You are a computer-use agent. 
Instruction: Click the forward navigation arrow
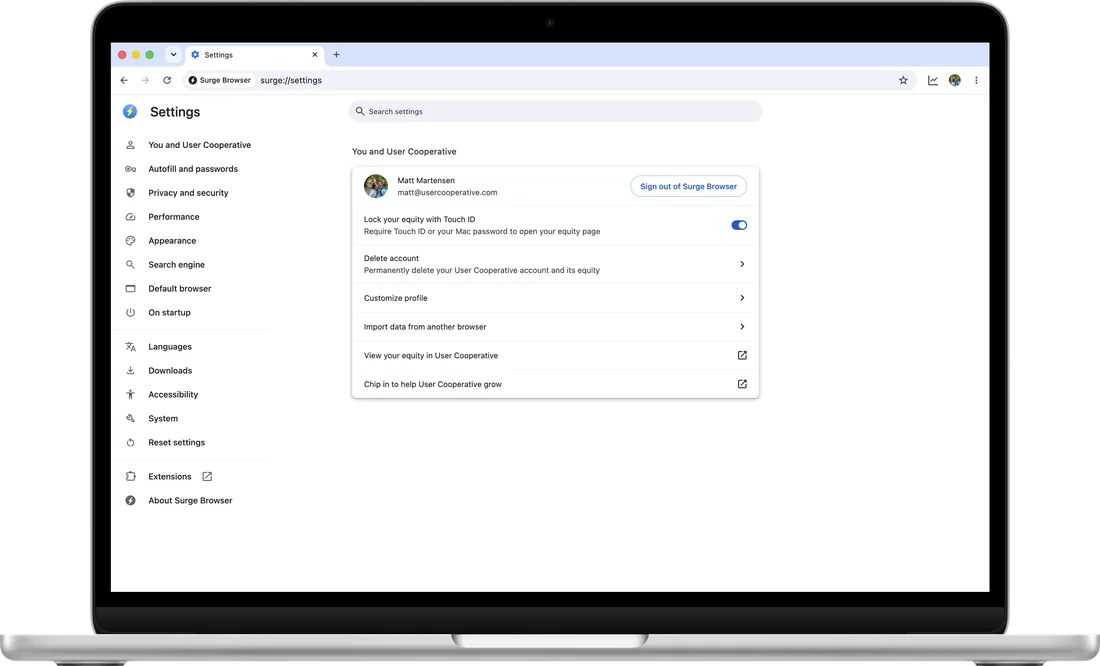(145, 80)
